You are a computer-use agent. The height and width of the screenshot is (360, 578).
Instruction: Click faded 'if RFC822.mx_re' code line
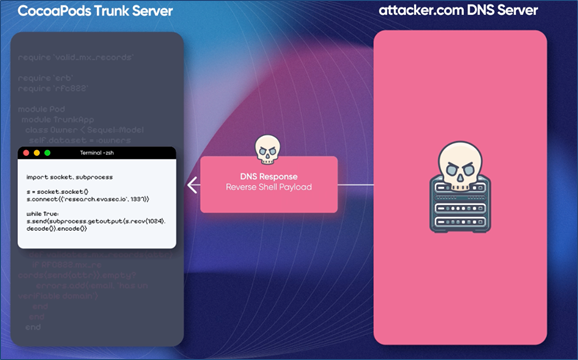point(67,265)
